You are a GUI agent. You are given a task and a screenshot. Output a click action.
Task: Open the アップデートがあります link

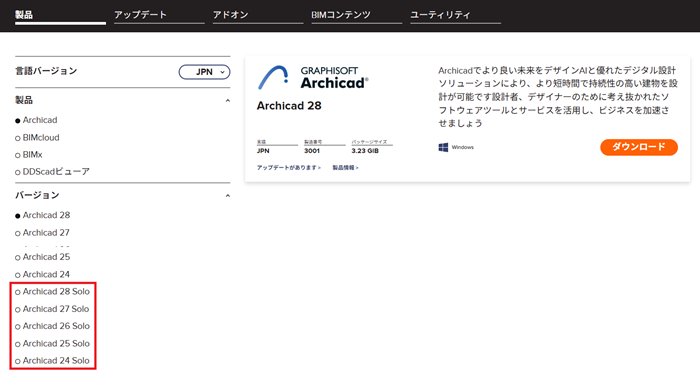click(x=288, y=167)
